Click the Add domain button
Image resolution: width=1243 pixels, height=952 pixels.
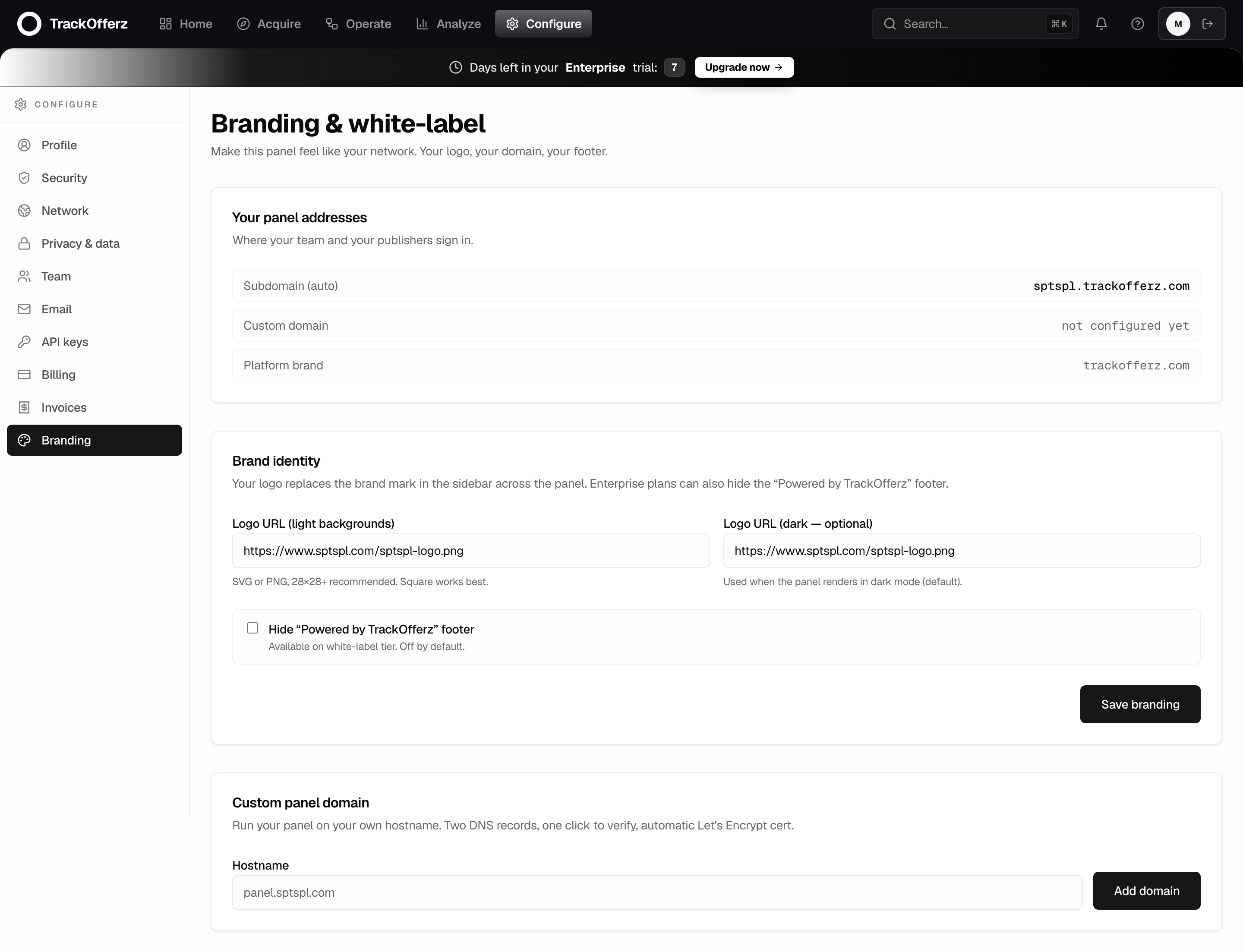(1146, 891)
